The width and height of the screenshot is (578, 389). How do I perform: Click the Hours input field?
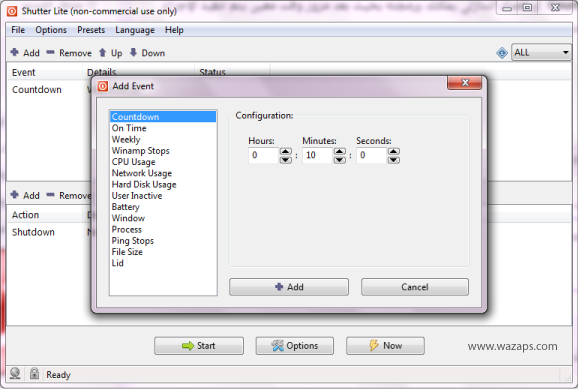pos(264,155)
